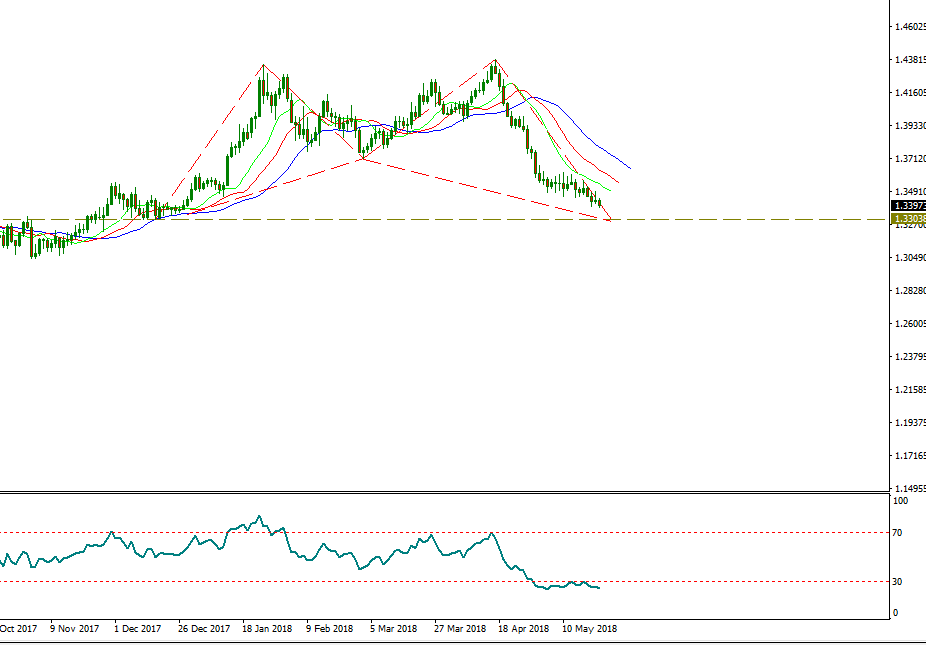926x645 pixels.
Task: Click the 9 Nov 2017 date label
Action: tap(73, 629)
